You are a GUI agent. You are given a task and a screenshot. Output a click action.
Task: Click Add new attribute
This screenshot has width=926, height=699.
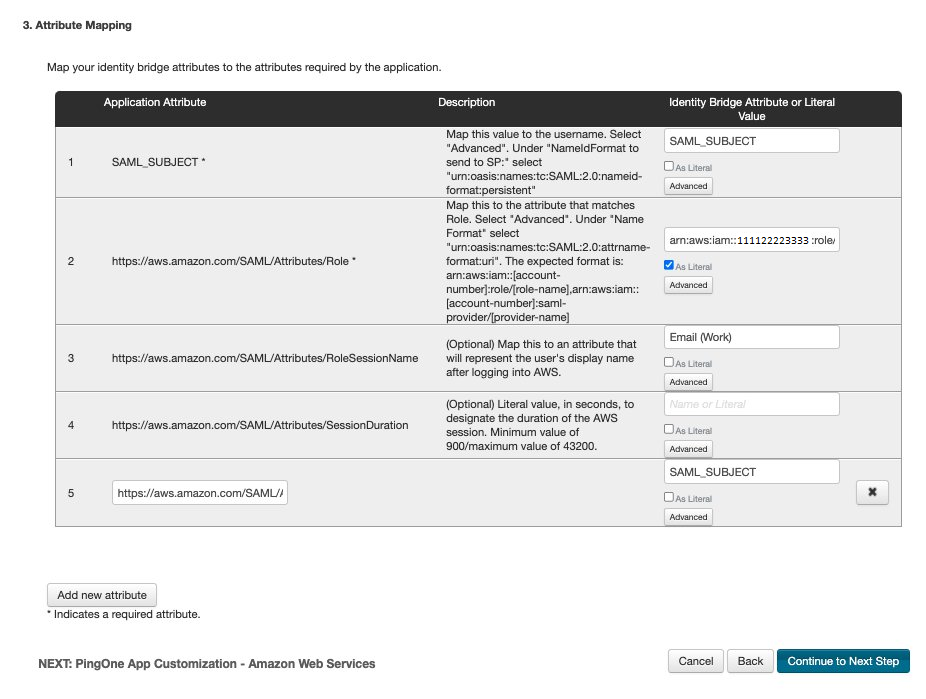[x=101, y=594]
